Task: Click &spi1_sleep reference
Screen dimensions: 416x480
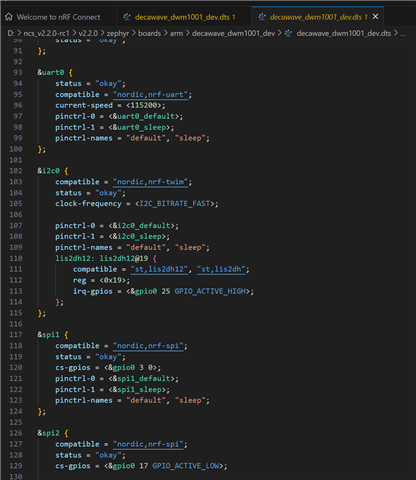Action: (x=137, y=390)
